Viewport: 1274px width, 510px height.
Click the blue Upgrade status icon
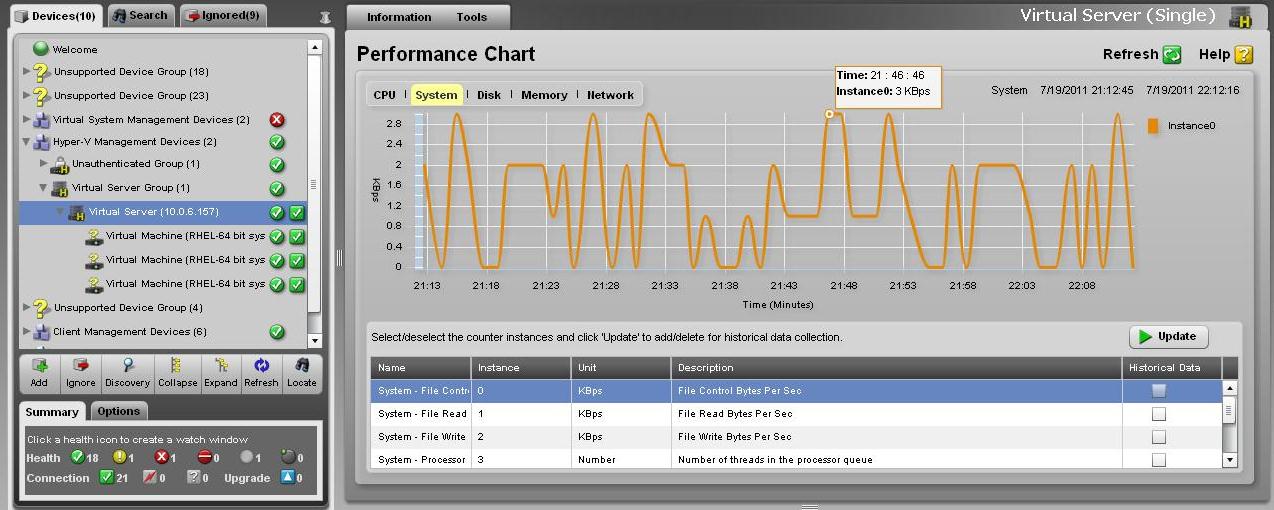[287, 477]
